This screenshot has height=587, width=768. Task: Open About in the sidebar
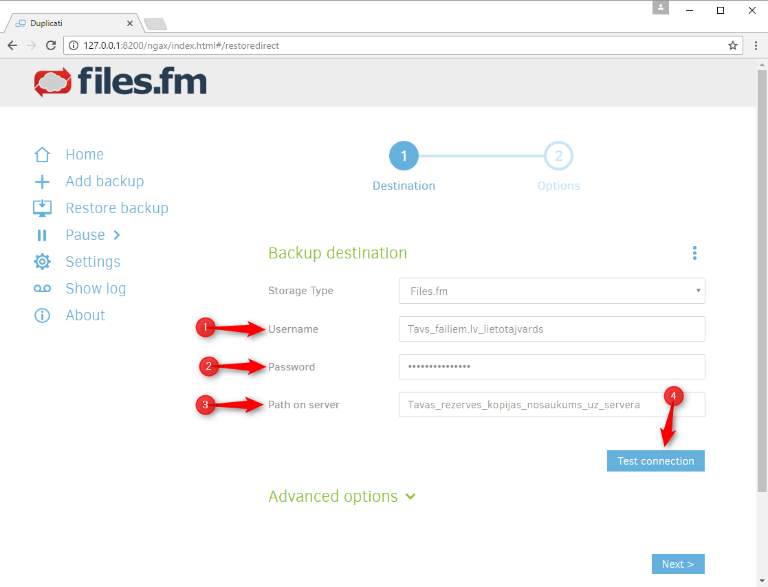(85, 315)
